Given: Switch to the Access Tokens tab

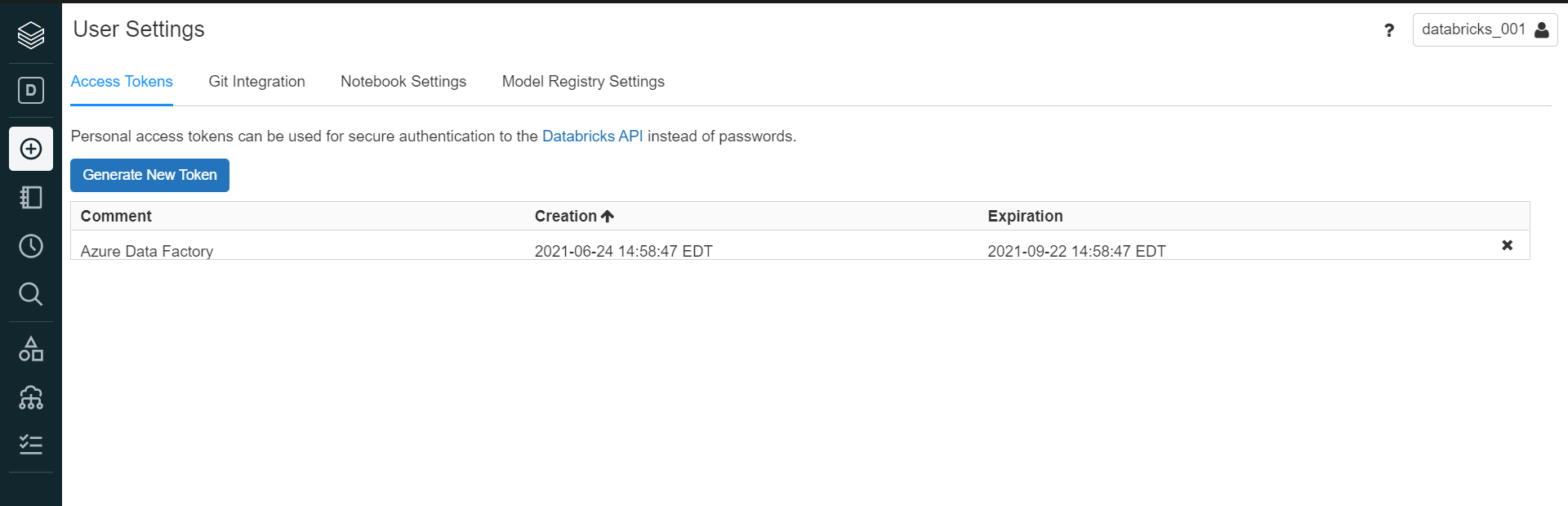Looking at the screenshot, I should pos(122,82).
